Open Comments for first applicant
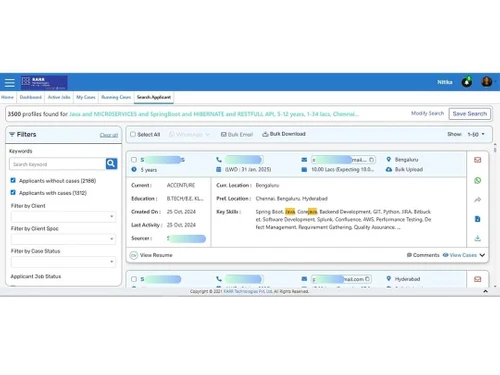This screenshot has width=500, height=375. pos(423,255)
